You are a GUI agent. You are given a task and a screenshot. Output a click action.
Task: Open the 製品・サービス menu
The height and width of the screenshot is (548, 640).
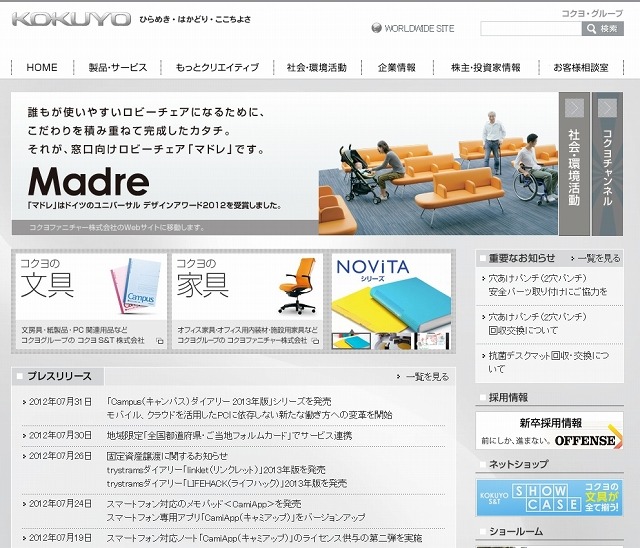click(x=118, y=67)
